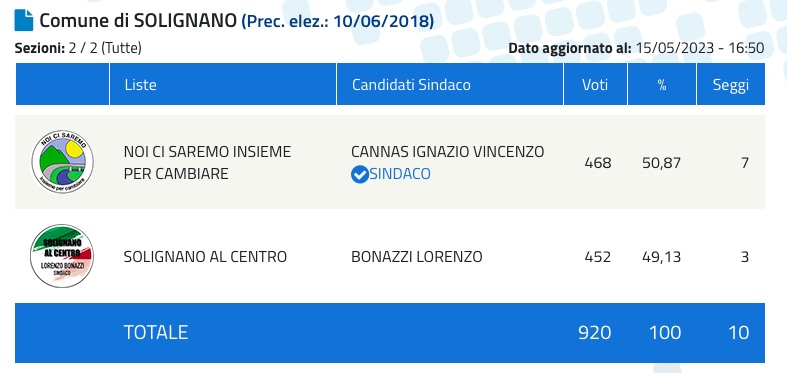Click the TOTALE row label
This screenshot has width=787, height=373.
coord(156,332)
